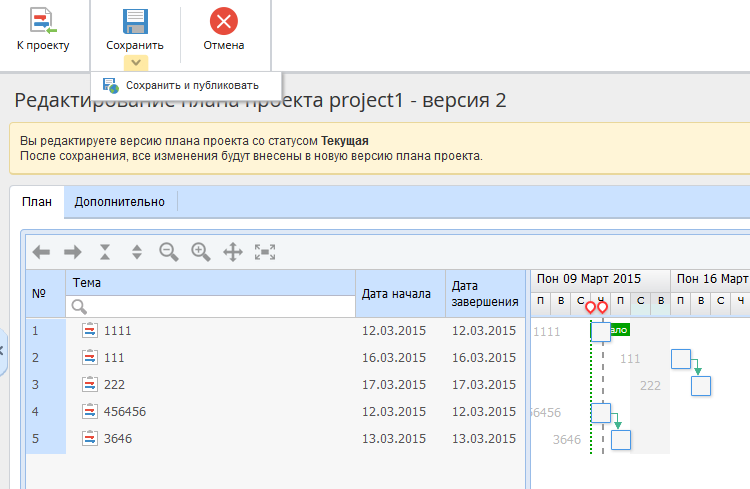Zoom out the Gantt chart

pyautogui.click(x=169, y=252)
